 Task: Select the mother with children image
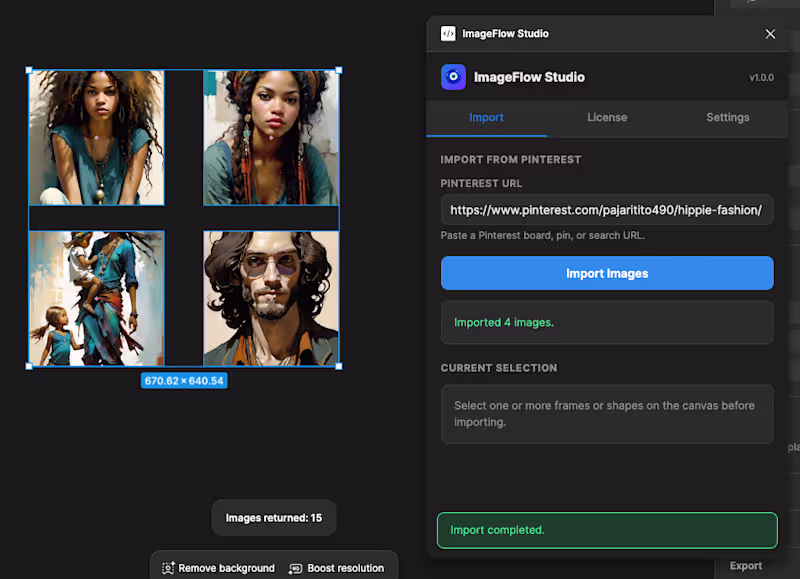[x=96, y=298]
